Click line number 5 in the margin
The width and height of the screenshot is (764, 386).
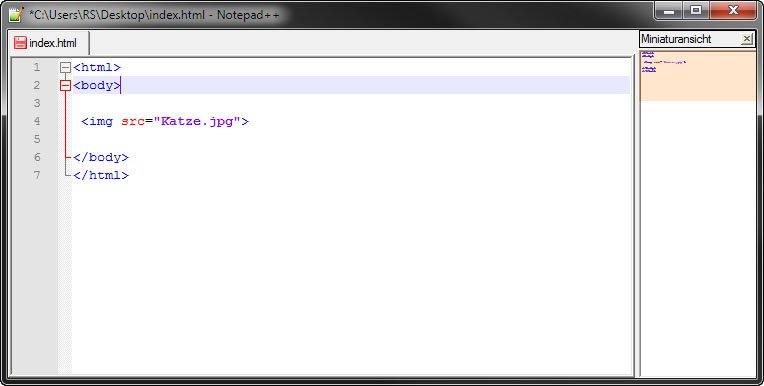click(x=37, y=139)
